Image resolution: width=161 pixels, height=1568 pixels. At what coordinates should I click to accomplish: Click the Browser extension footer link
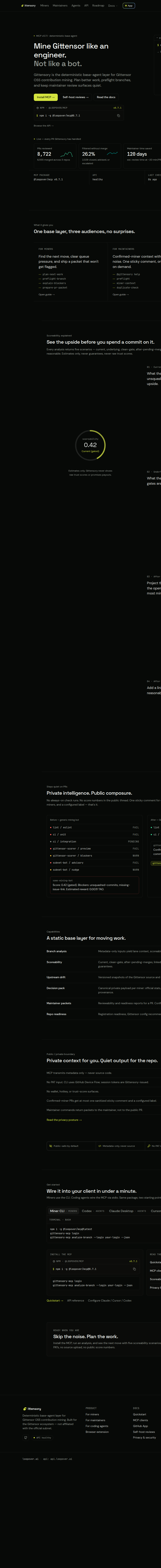point(97,1432)
